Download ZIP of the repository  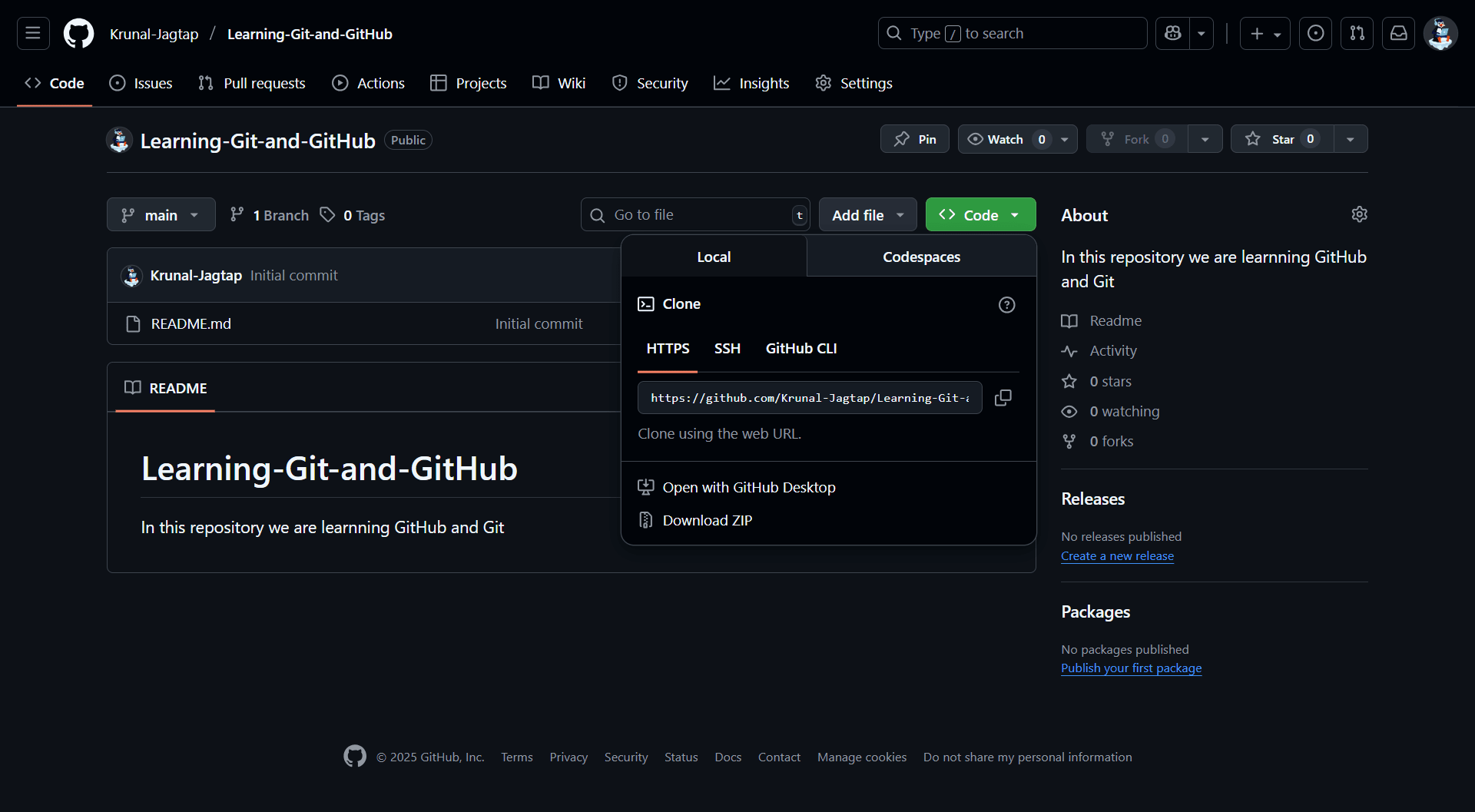click(695, 520)
